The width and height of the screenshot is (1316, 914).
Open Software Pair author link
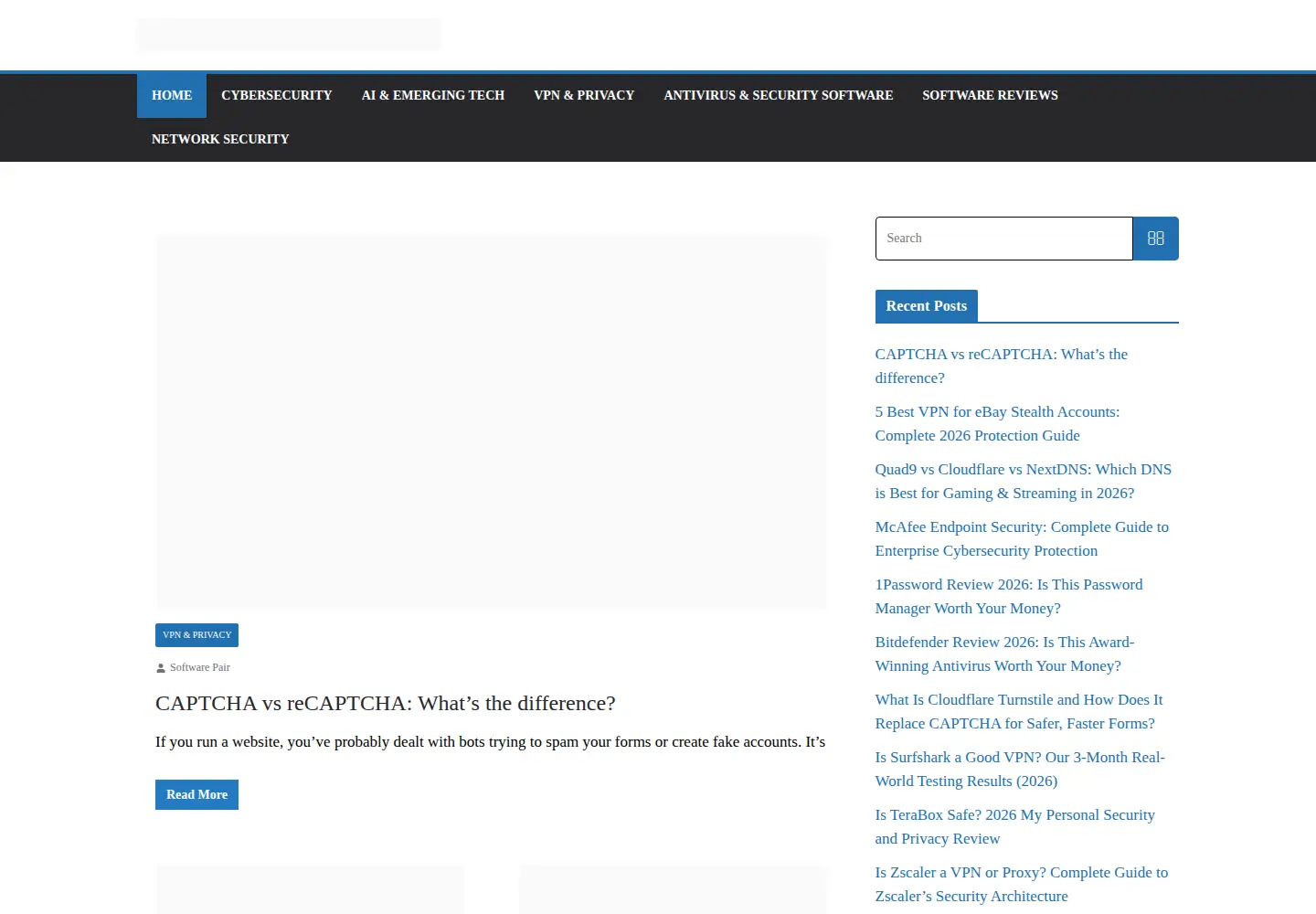tap(200, 668)
